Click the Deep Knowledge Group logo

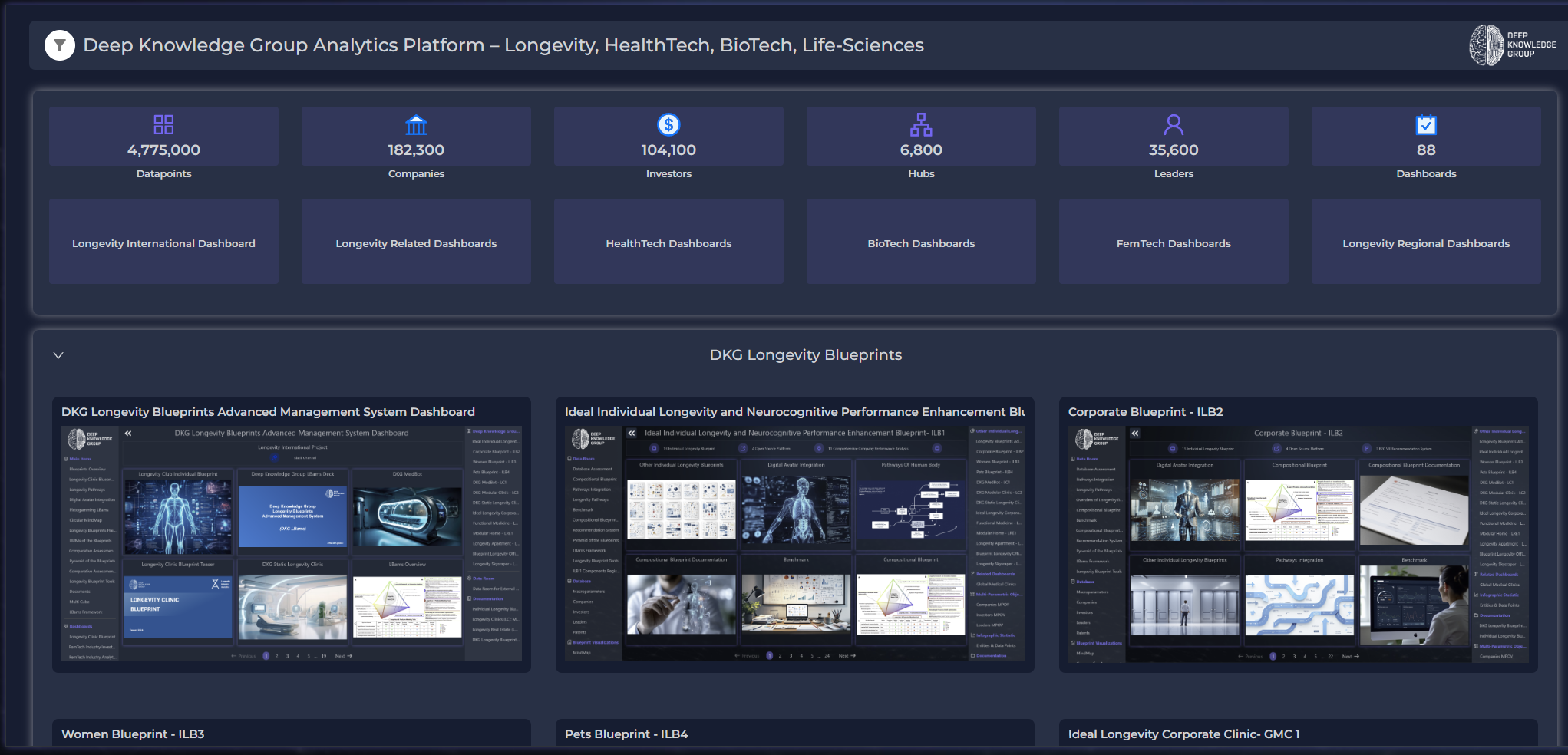point(1511,45)
